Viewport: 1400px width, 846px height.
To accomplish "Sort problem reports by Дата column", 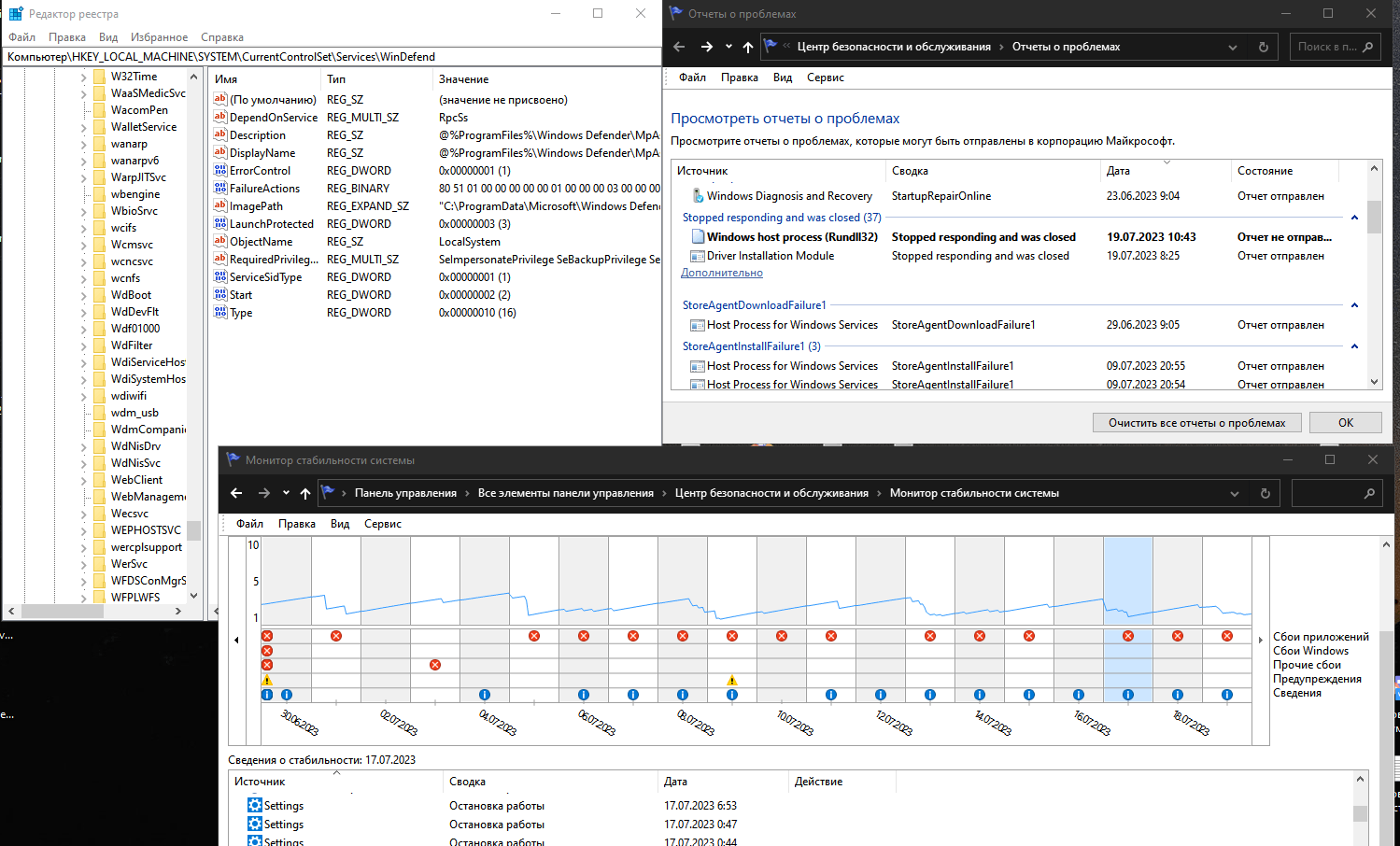I will click(1166, 171).
